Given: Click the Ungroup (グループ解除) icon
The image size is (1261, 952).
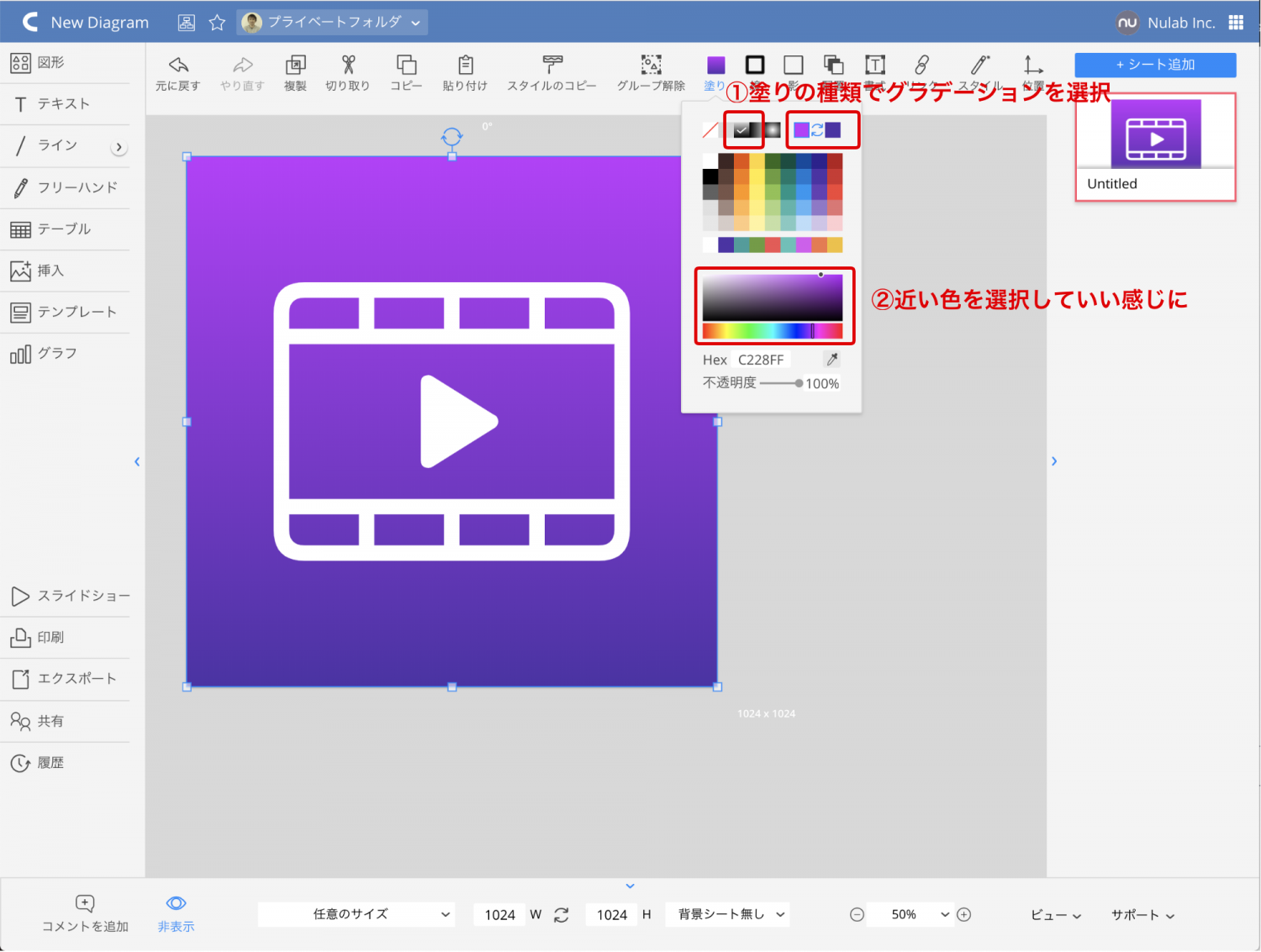Looking at the screenshot, I should [651, 66].
